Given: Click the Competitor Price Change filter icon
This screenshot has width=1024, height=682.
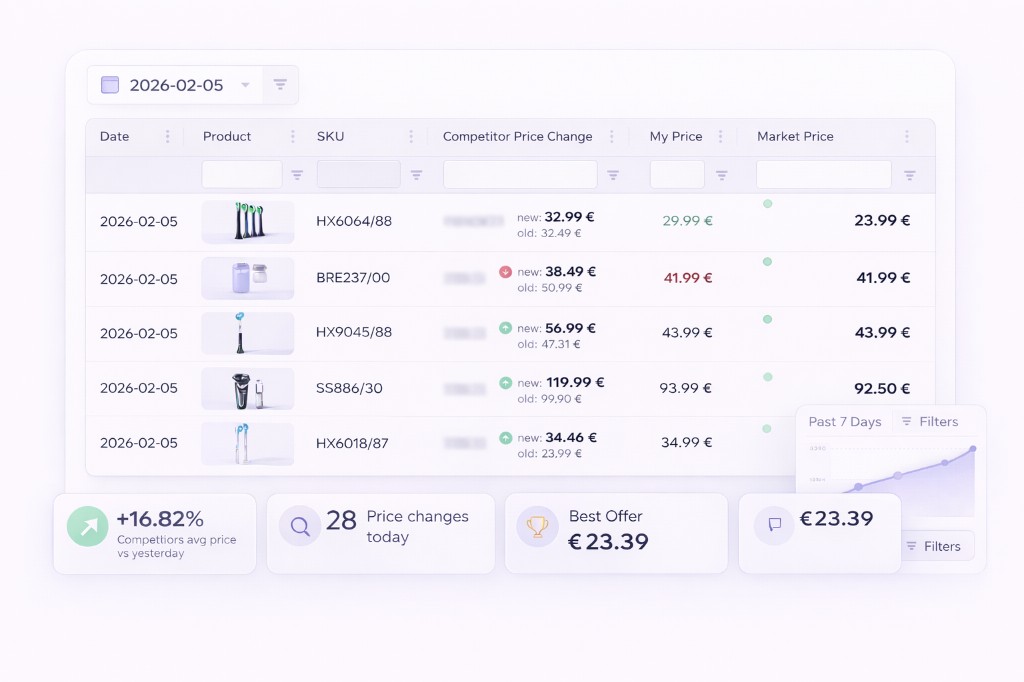Looking at the screenshot, I should coord(613,175).
